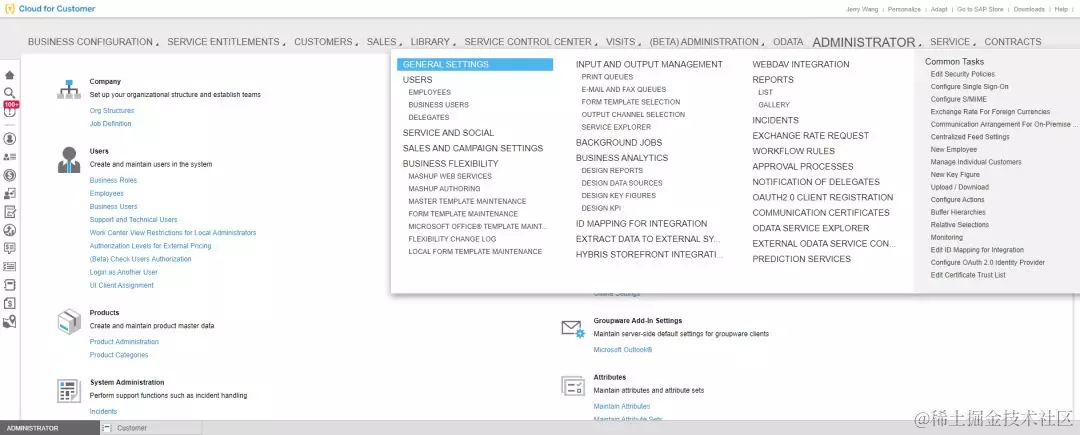Open Edit Security Policies common task
Image resolution: width=1080 pixels, height=435 pixels.
[962, 74]
